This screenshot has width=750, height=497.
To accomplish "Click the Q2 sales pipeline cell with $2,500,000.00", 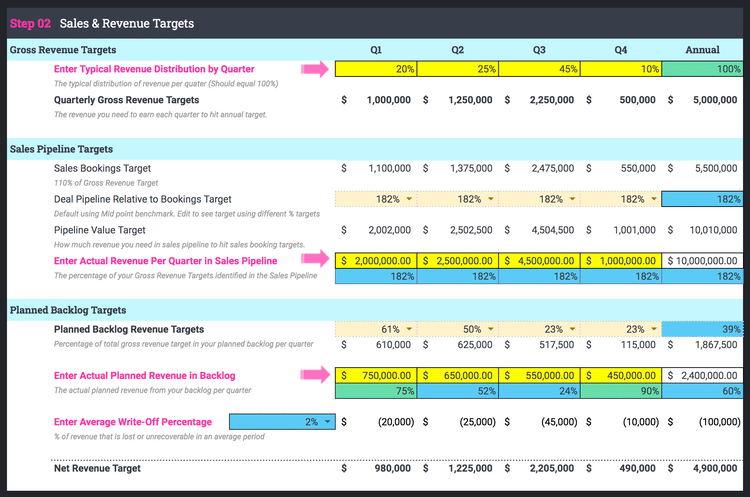I will pyautogui.click(x=457, y=260).
